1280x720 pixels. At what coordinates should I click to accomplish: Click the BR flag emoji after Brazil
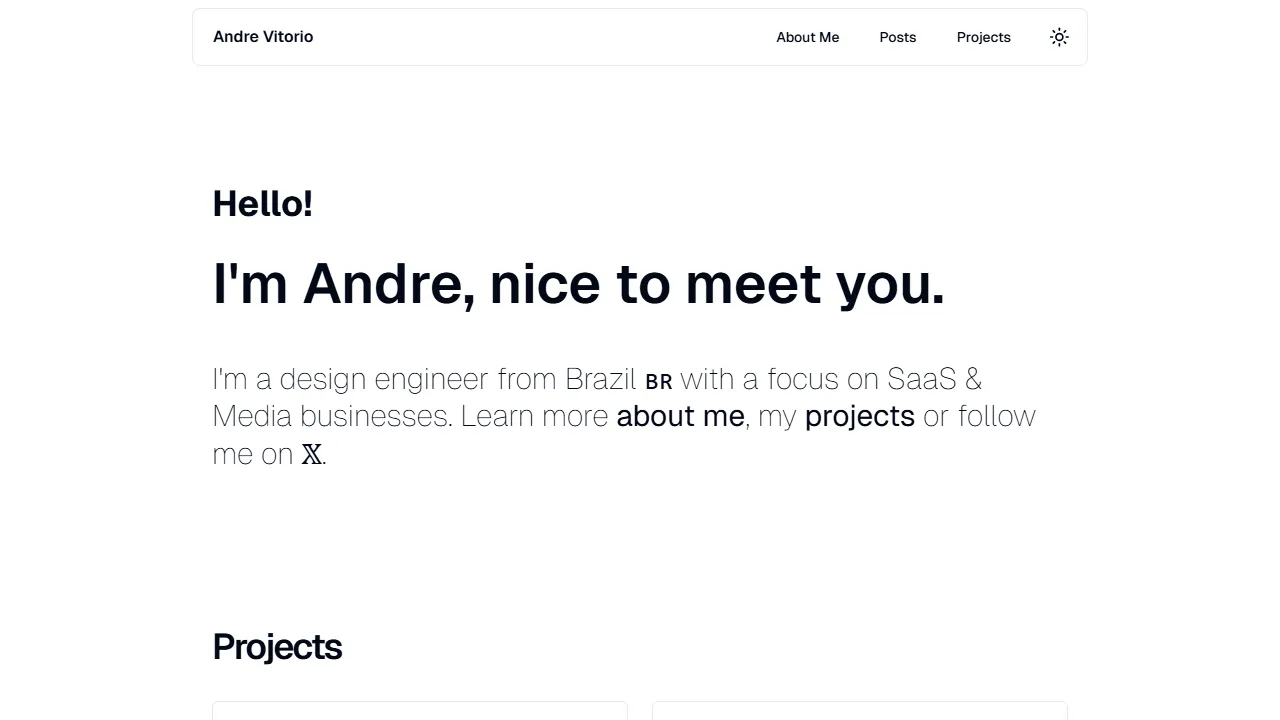pyautogui.click(x=659, y=382)
